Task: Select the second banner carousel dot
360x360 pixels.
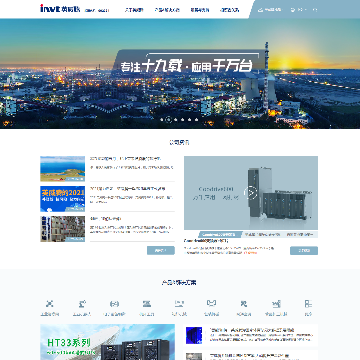Action: pyautogui.click(x=169, y=119)
